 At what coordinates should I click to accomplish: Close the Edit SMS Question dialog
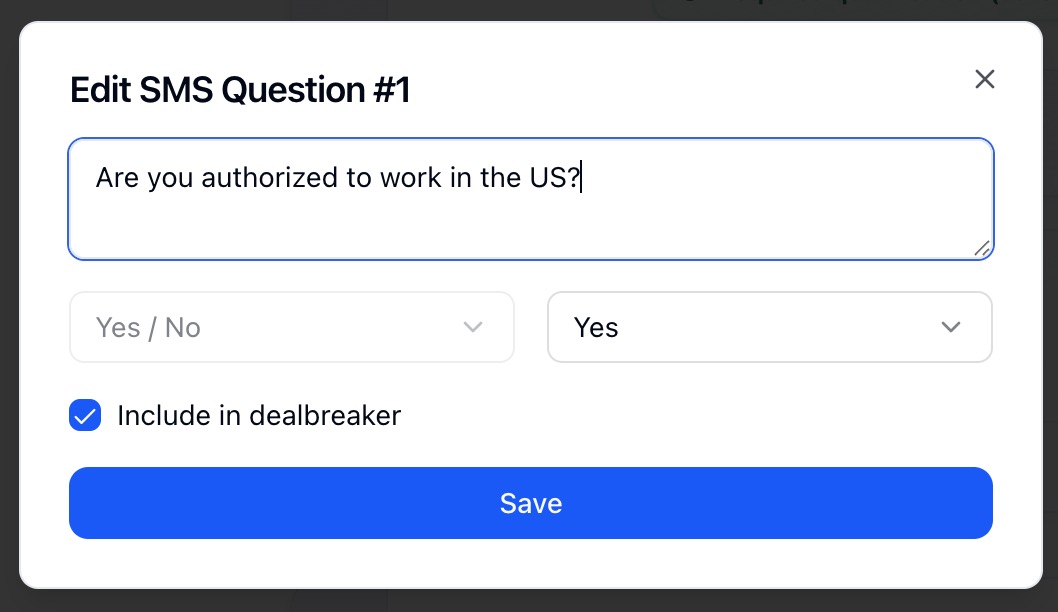pos(985,80)
